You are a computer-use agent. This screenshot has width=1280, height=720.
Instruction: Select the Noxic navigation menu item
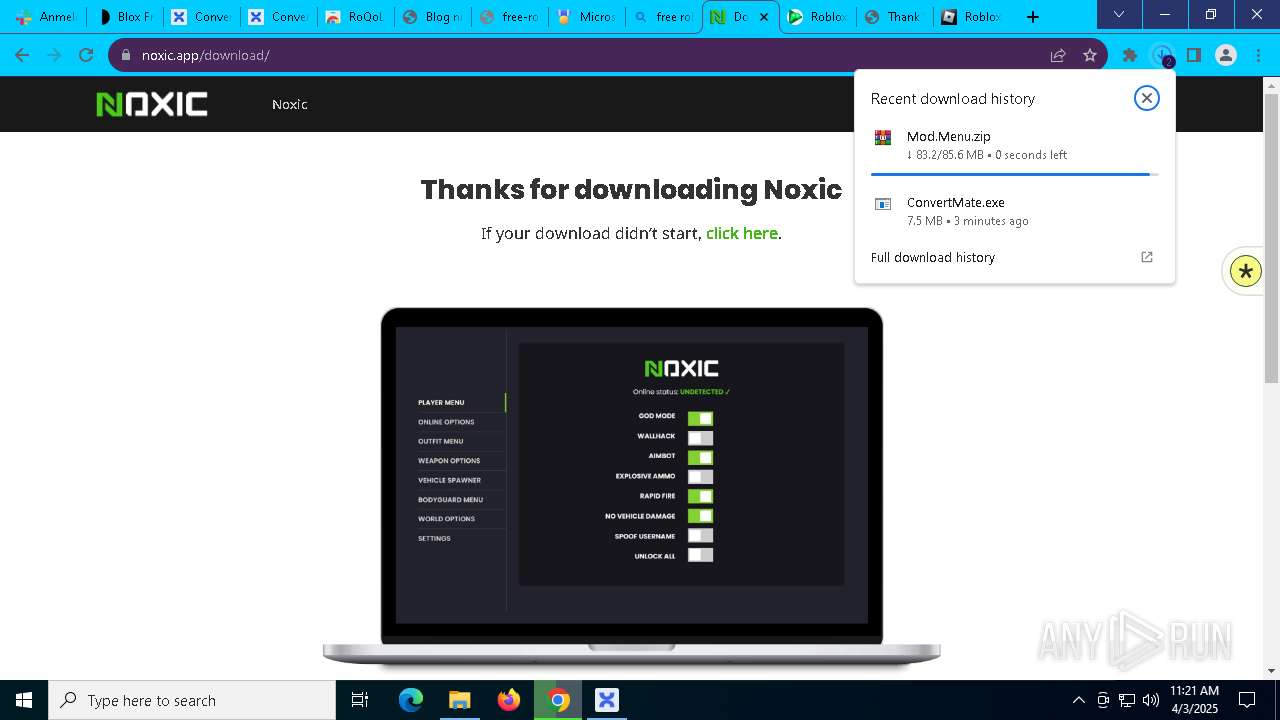point(289,104)
